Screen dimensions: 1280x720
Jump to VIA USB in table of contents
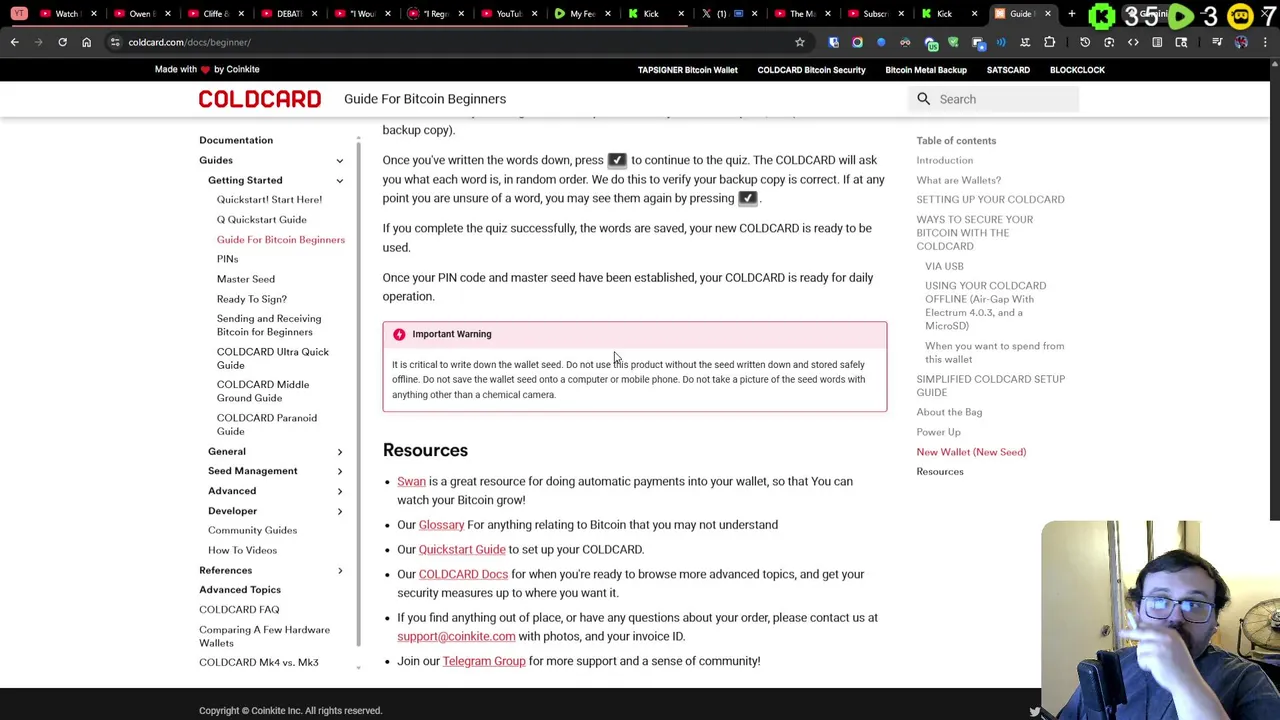(944, 266)
